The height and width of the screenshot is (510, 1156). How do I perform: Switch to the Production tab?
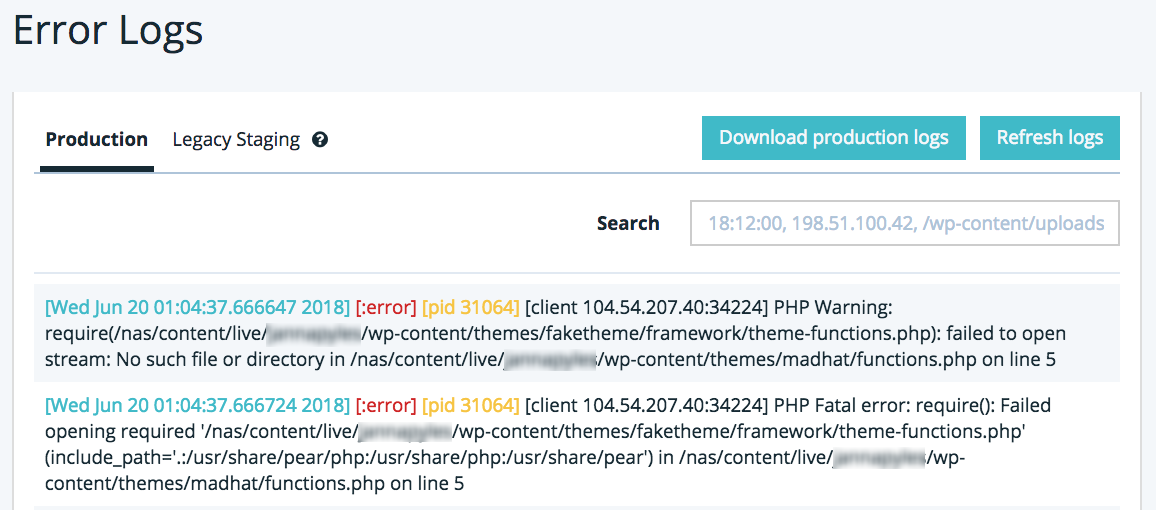pos(96,140)
